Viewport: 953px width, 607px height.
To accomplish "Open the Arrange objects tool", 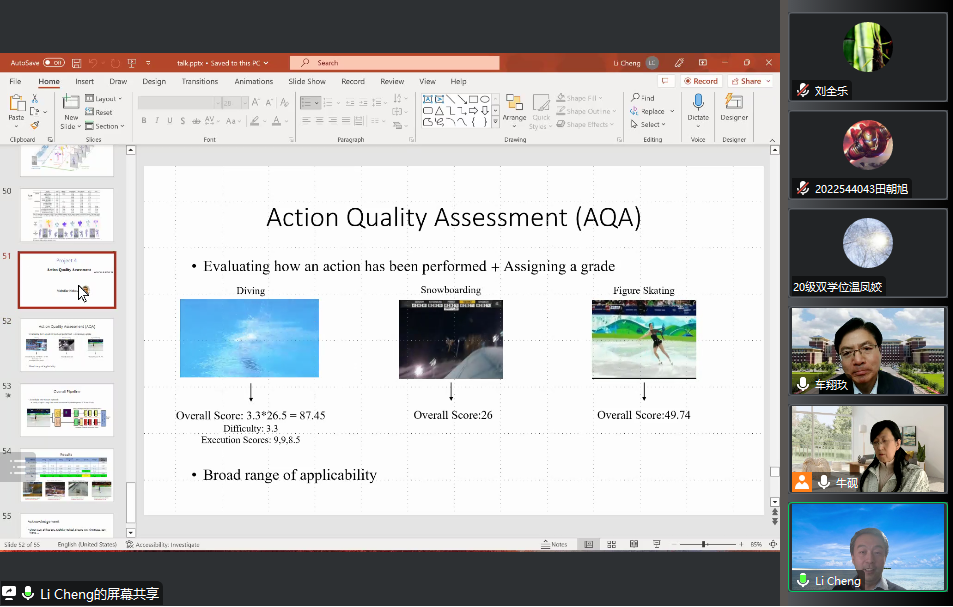I will 514,108.
